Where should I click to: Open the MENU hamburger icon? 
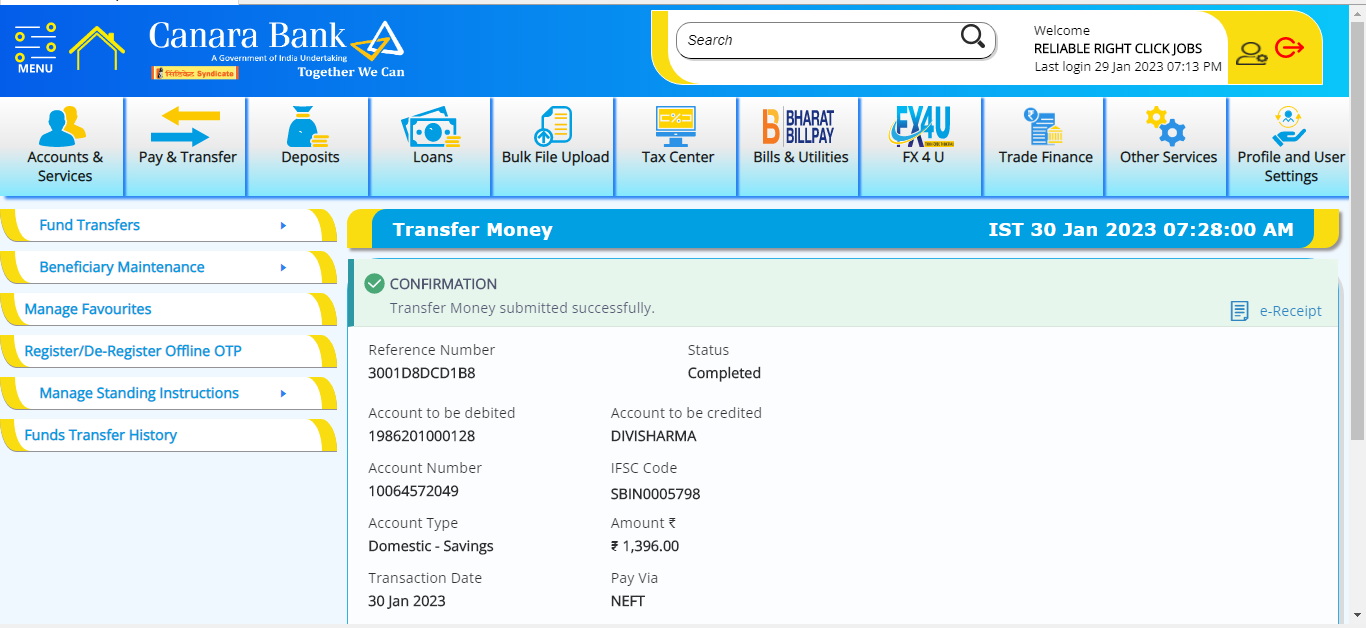[x=35, y=47]
